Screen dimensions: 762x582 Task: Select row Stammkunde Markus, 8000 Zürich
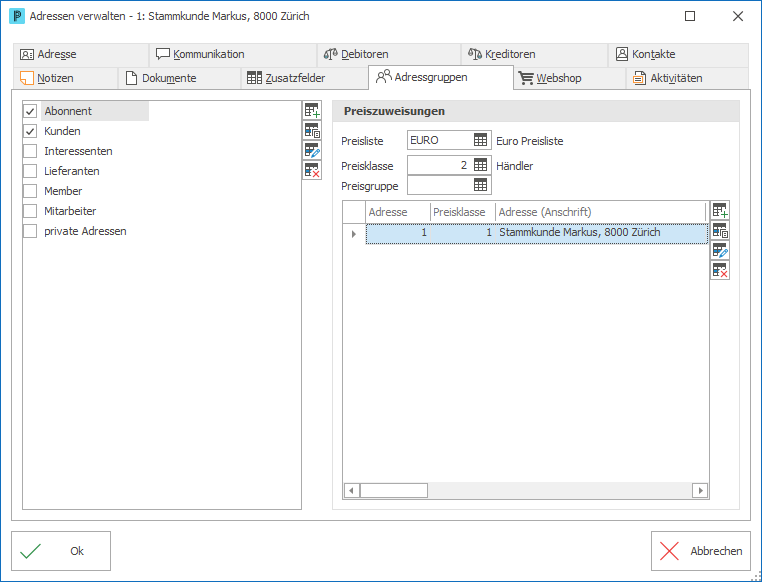(537, 233)
